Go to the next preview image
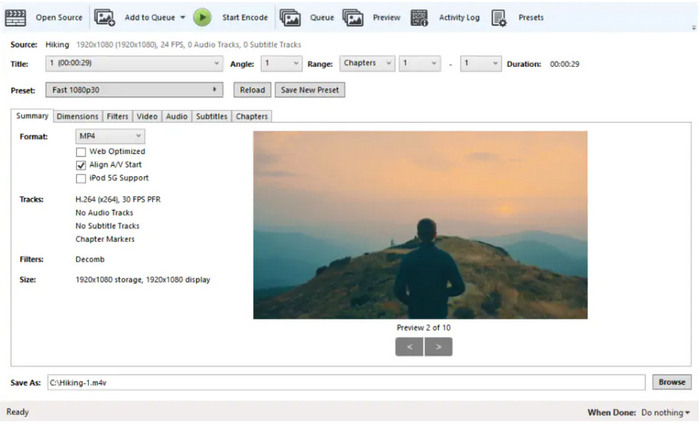 (x=438, y=346)
